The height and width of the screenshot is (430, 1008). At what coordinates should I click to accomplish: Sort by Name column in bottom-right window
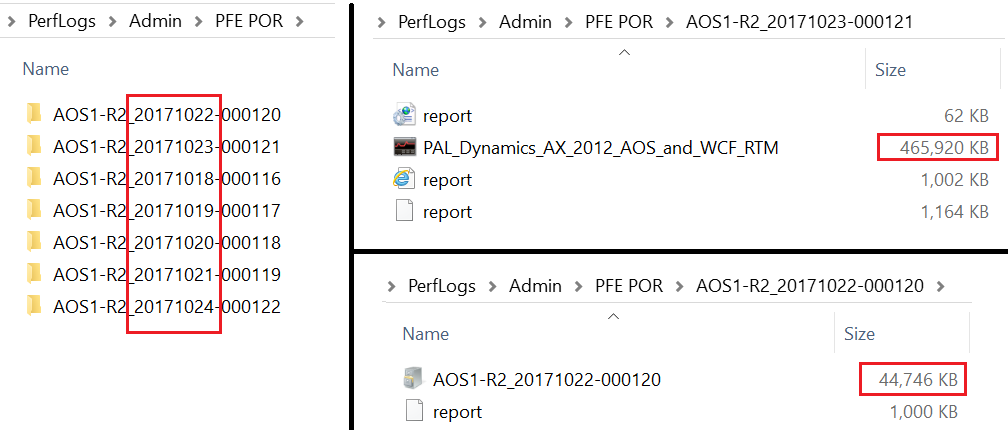pos(426,334)
